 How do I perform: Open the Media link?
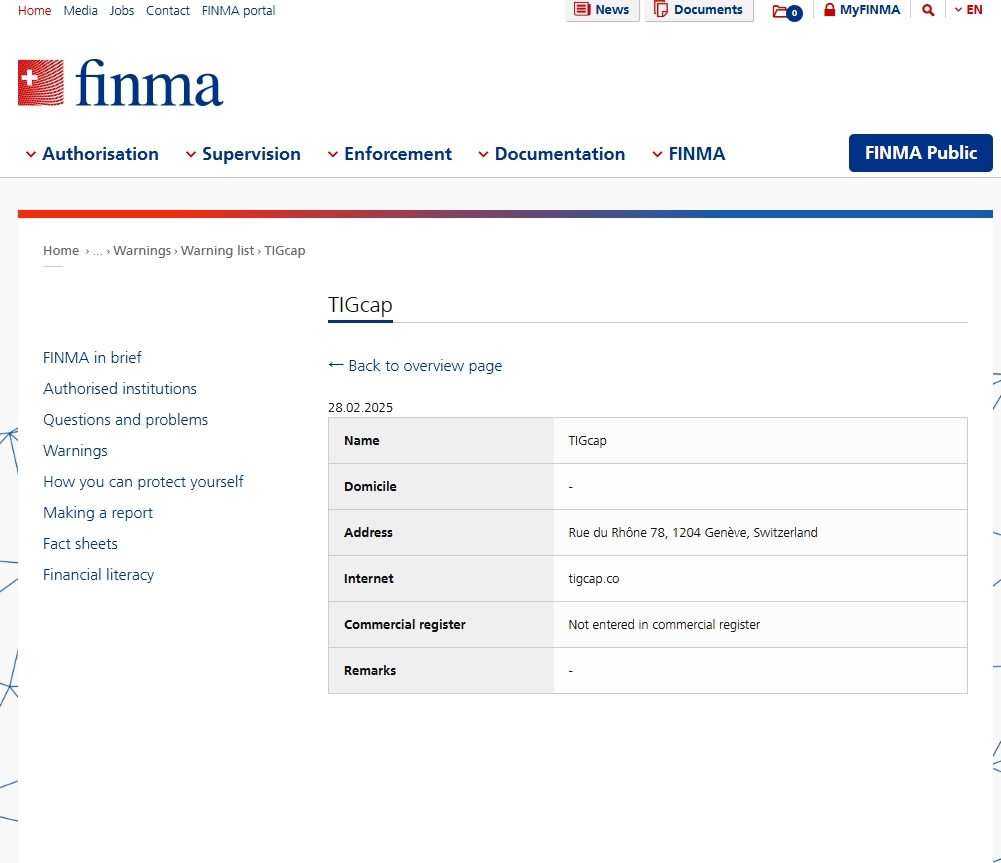tap(80, 10)
